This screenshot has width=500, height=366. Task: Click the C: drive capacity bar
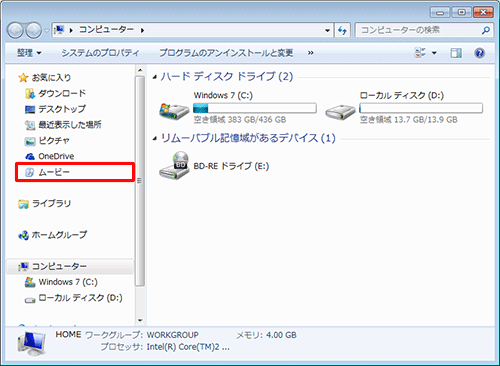coord(255,108)
